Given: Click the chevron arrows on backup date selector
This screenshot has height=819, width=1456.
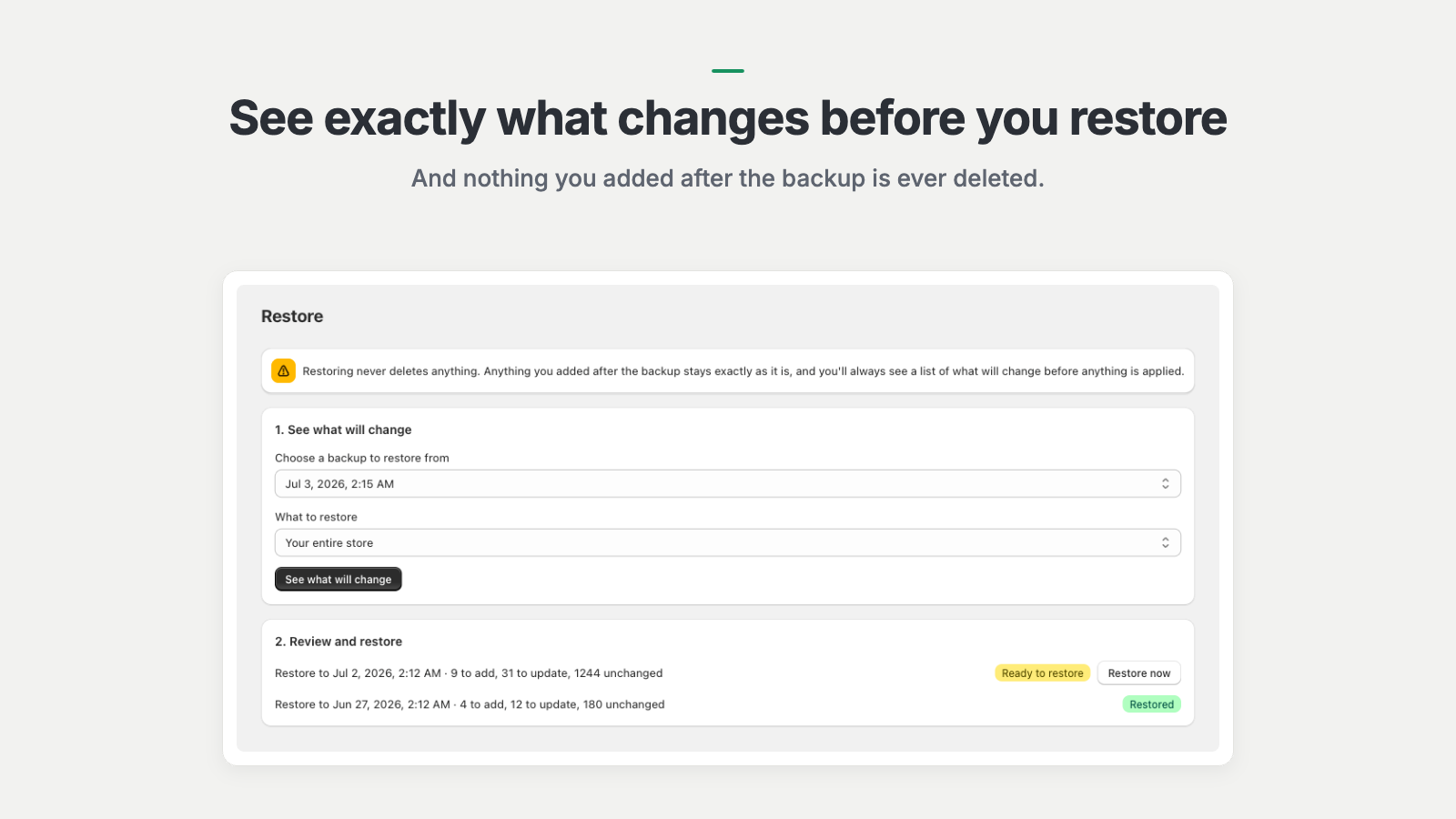Looking at the screenshot, I should coord(1165,484).
